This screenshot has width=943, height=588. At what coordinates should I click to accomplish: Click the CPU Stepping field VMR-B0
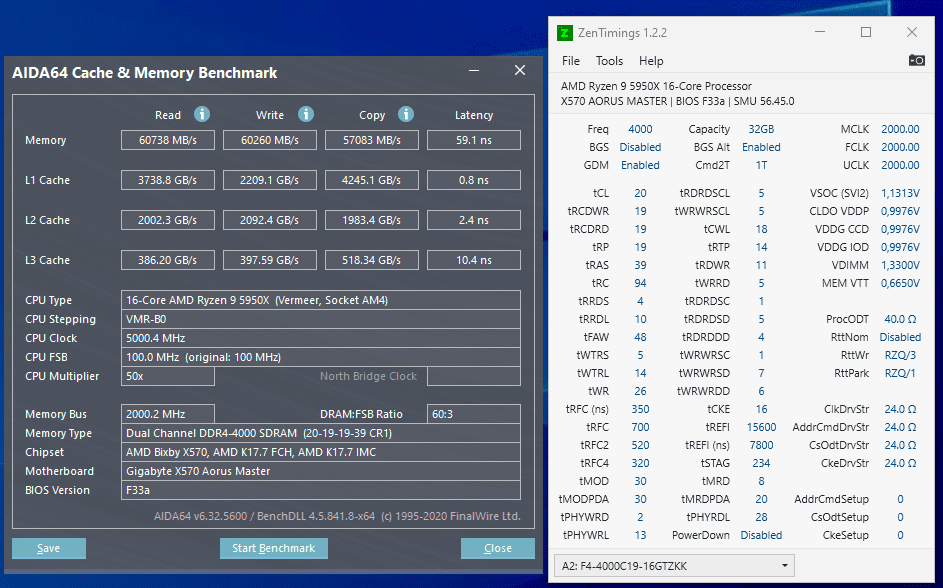pyautogui.click(x=321, y=319)
